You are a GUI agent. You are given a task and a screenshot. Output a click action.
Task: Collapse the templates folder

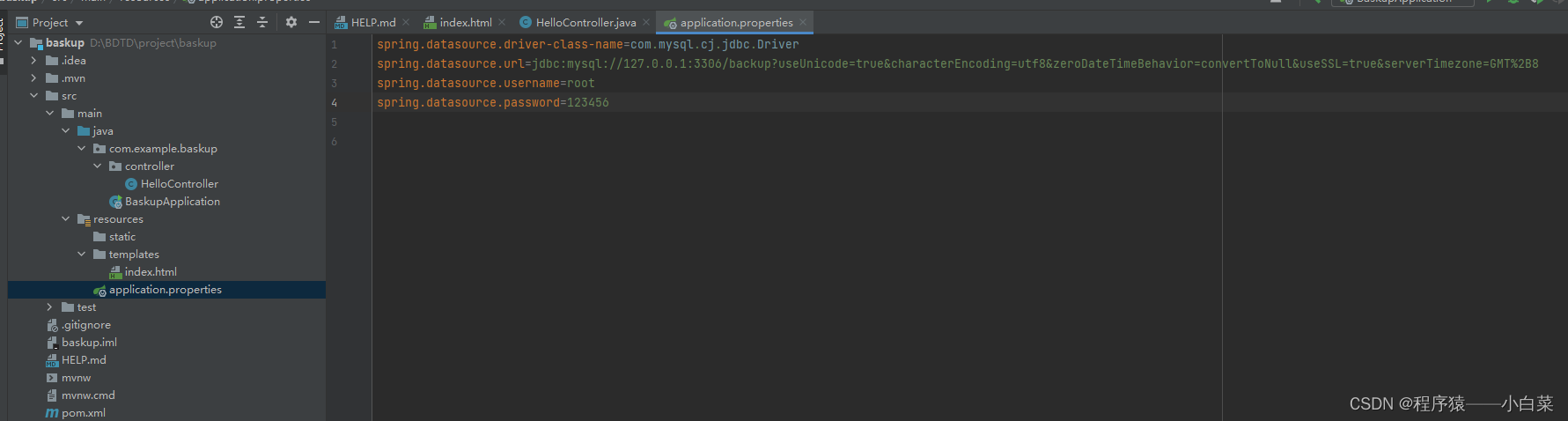pos(82,254)
